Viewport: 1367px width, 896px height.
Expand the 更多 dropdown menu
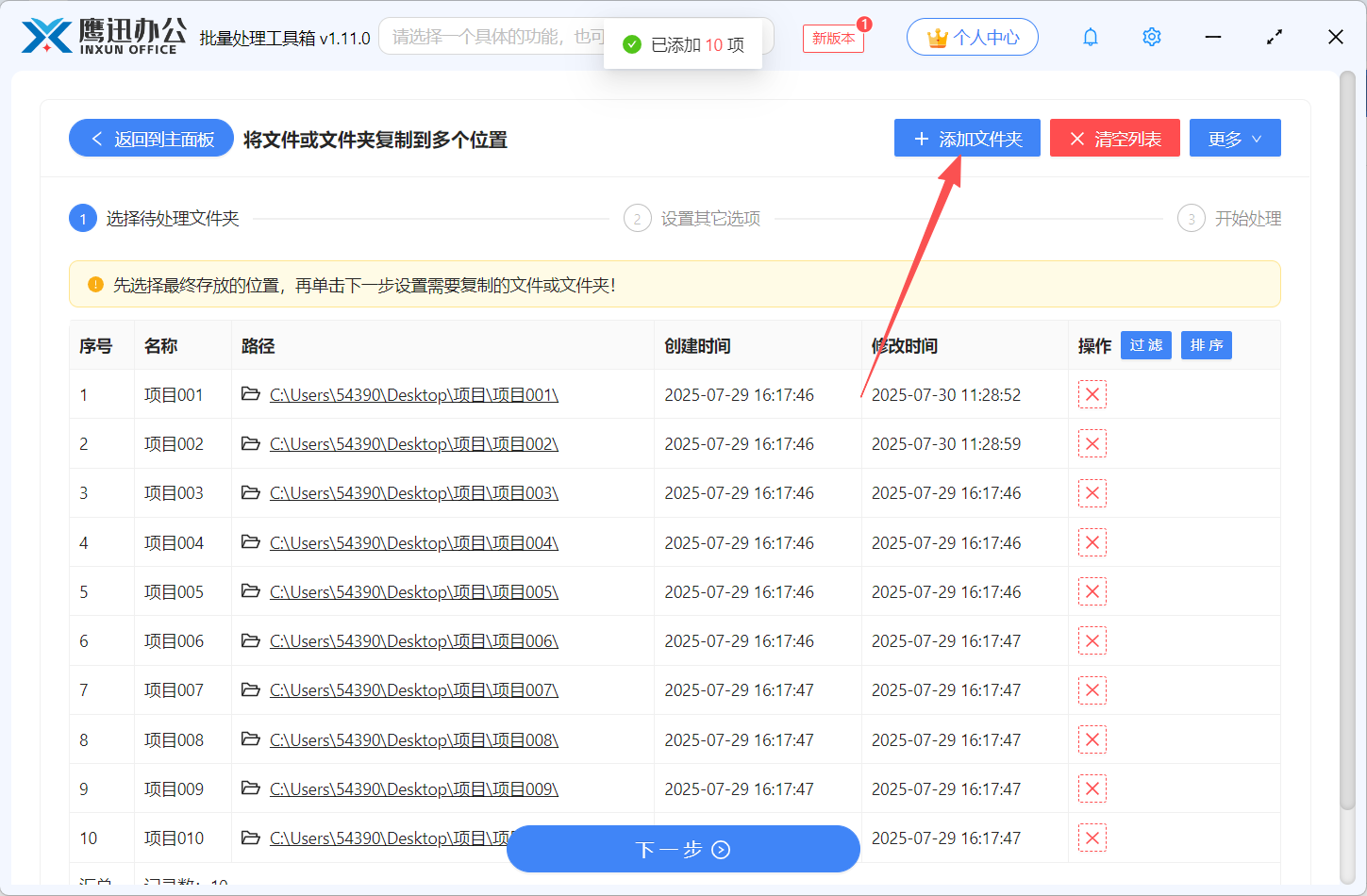coord(1234,139)
